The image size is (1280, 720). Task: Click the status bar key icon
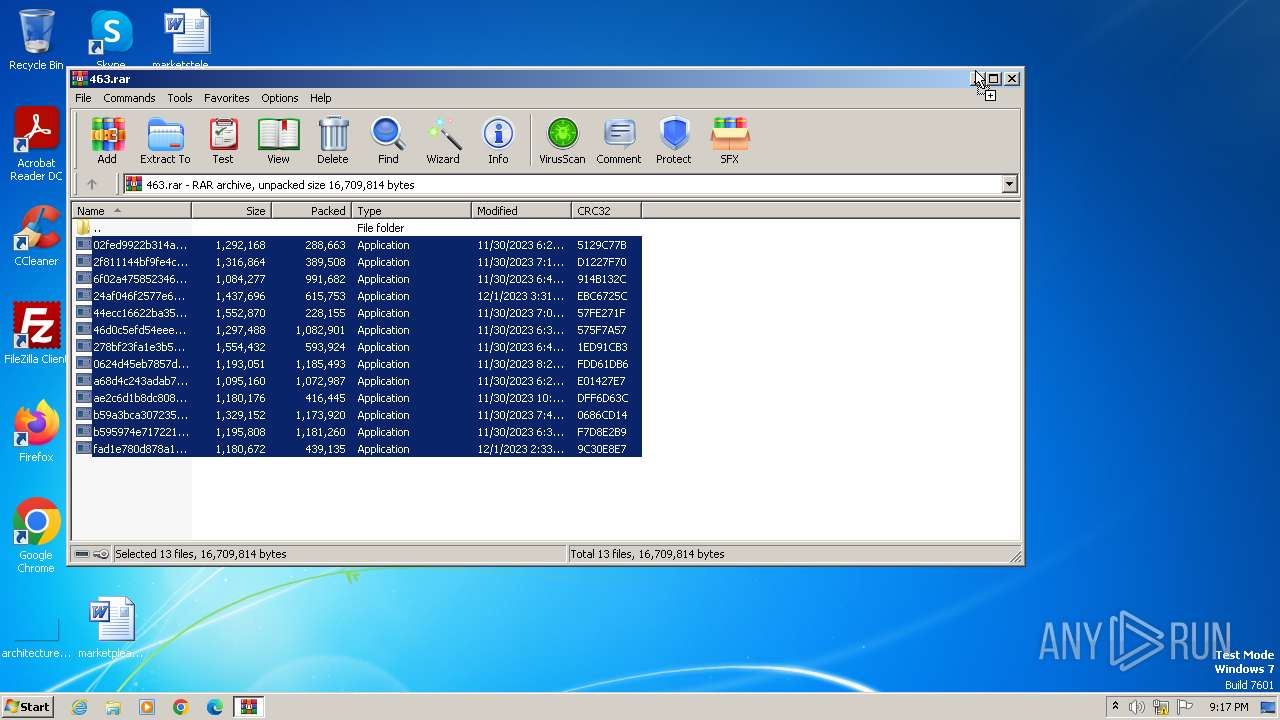(x=101, y=554)
